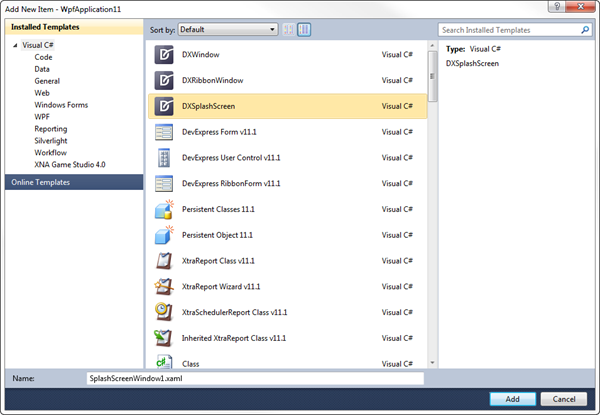Choose the DevExpress RibbonForm v11.1 icon
Screen dimensions: 600x415
click(x=164, y=184)
